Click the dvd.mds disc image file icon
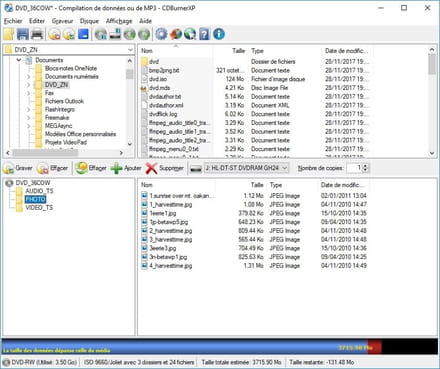The width and height of the screenshot is (440, 369). coord(144,88)
